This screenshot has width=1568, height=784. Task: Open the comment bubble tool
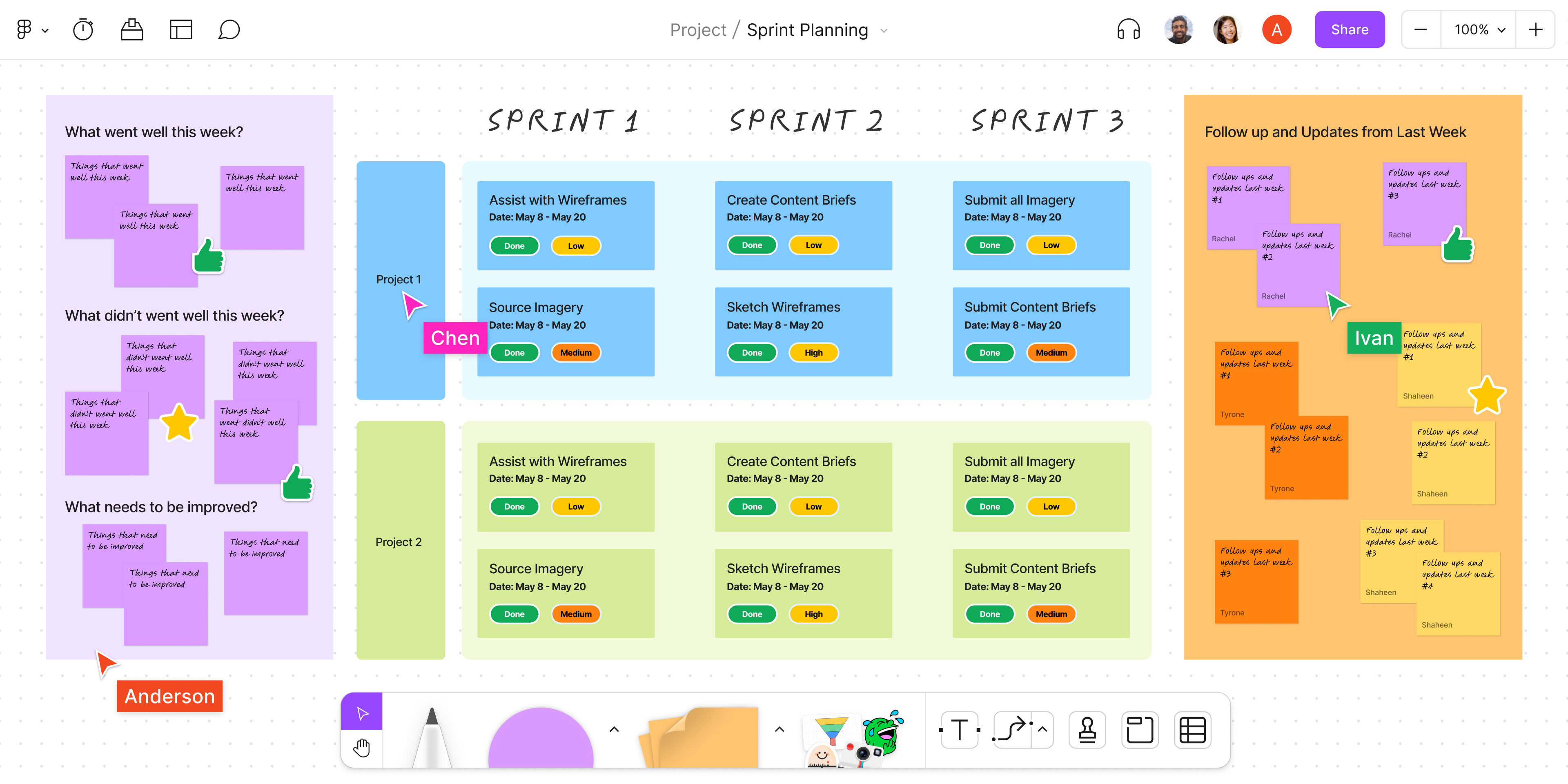229,29
